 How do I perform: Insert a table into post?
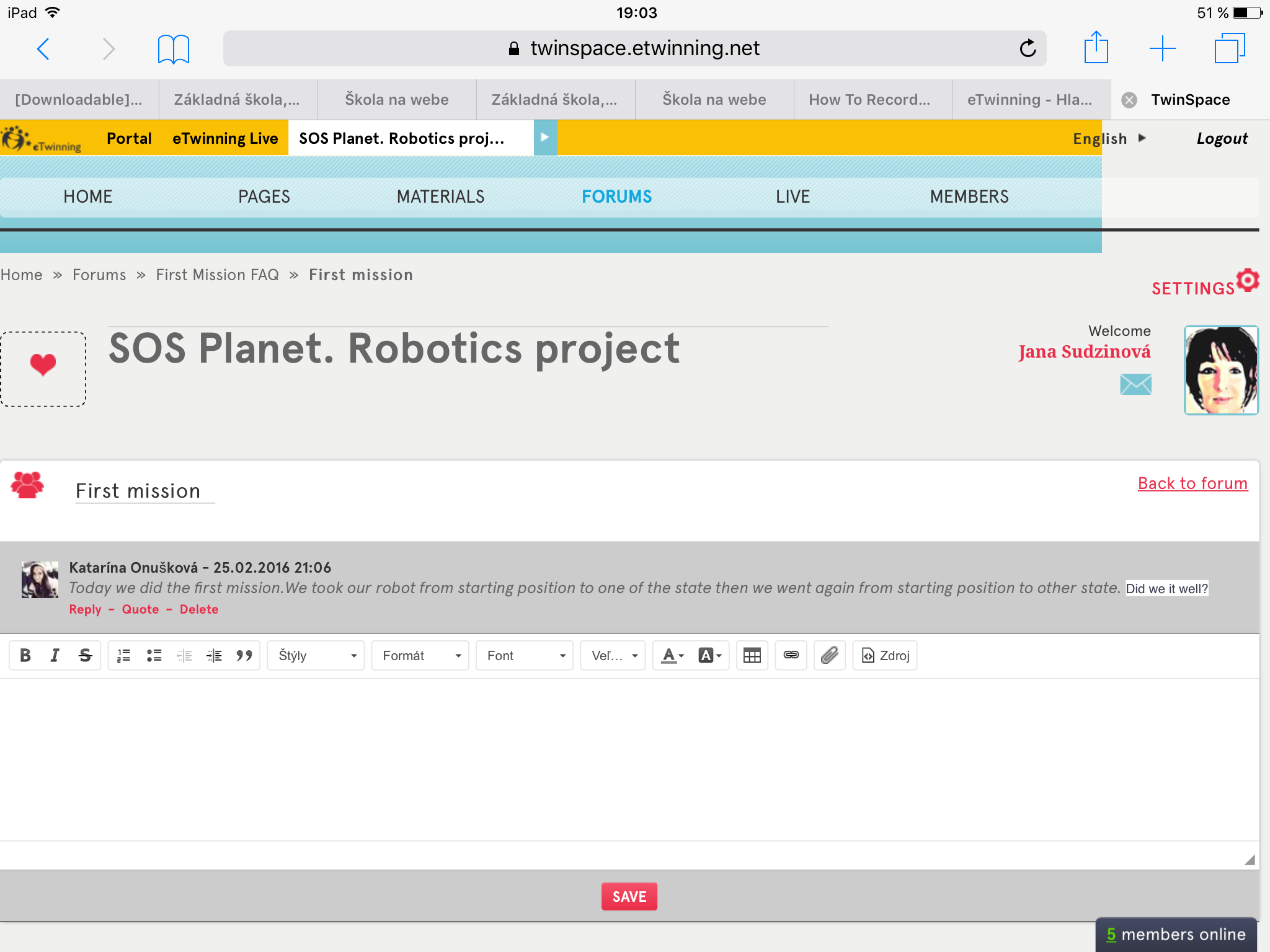pyautogui.click(x=752, y=656)
